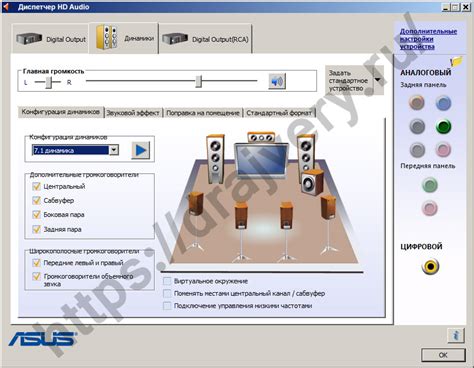Click the L/R balance slider thumb
The height and width of the screenshot is (368, 474).
tap(49, 82)
